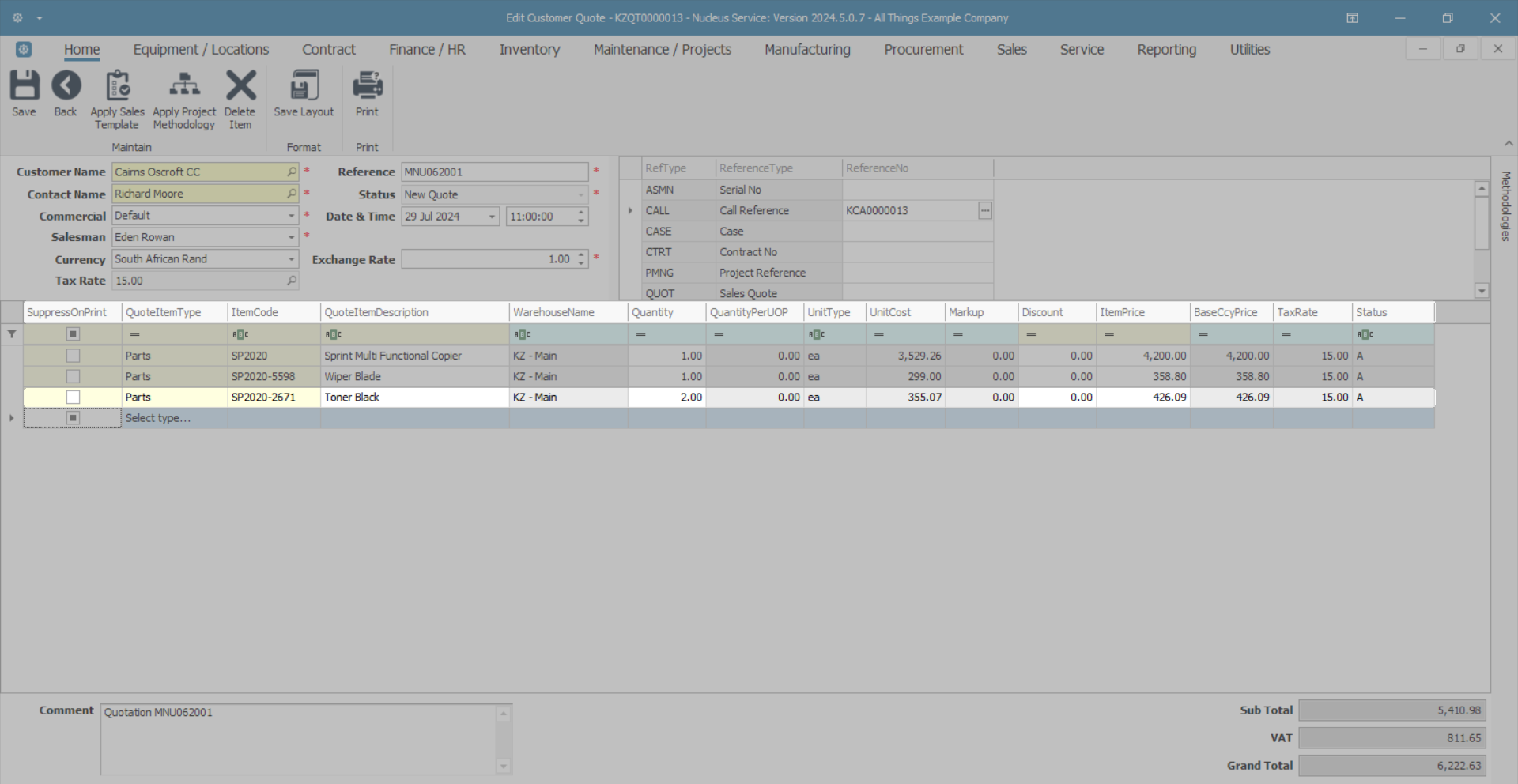Toggle SuppressOnPrint for Wiper Blade row
The height and width of the screenshot is (784, 1518).
coord(73,376)
